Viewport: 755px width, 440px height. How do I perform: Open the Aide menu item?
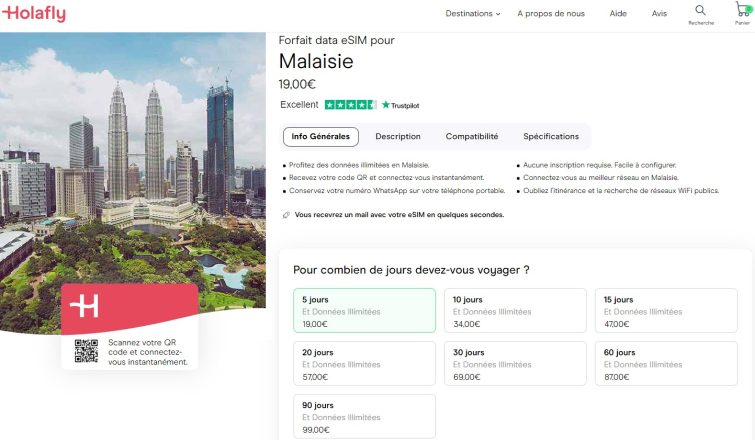coord(618,13)
